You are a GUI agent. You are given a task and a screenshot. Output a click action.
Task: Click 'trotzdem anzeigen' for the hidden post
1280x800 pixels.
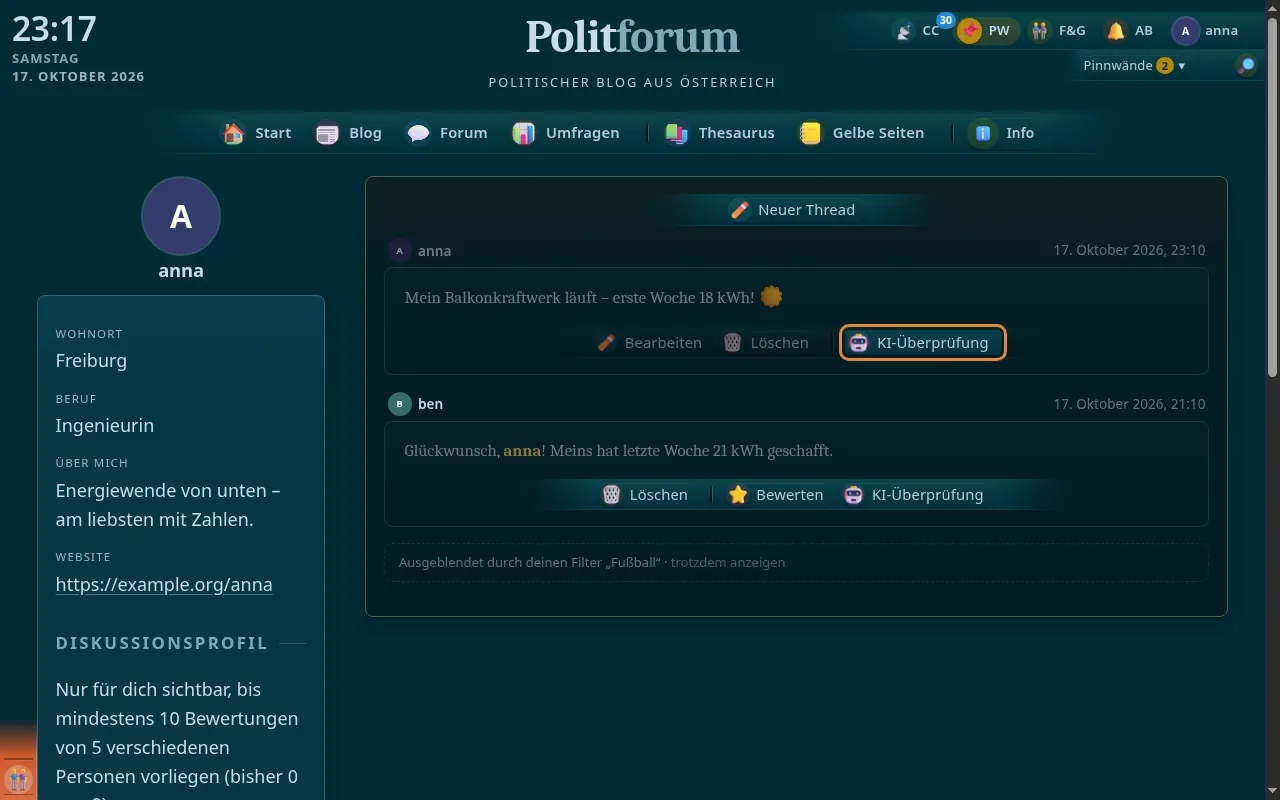coord(728,563)
